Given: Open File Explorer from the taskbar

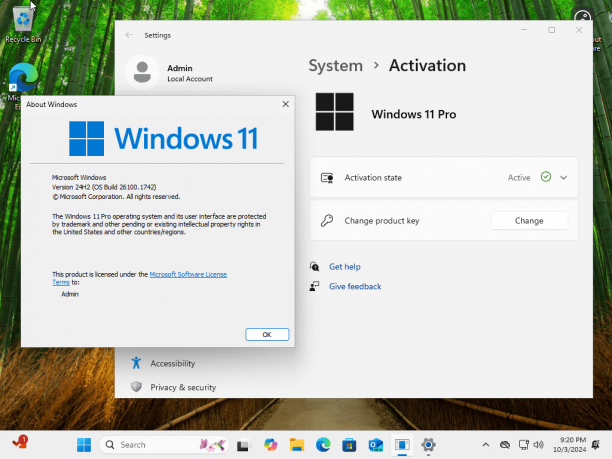Looking at the screenshot, I should [x=297, y=445].
